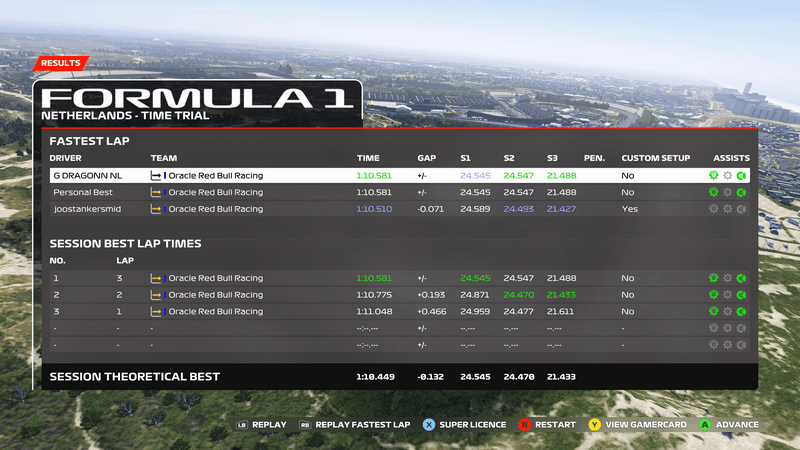Click the GAP column header

click(427, 158)
